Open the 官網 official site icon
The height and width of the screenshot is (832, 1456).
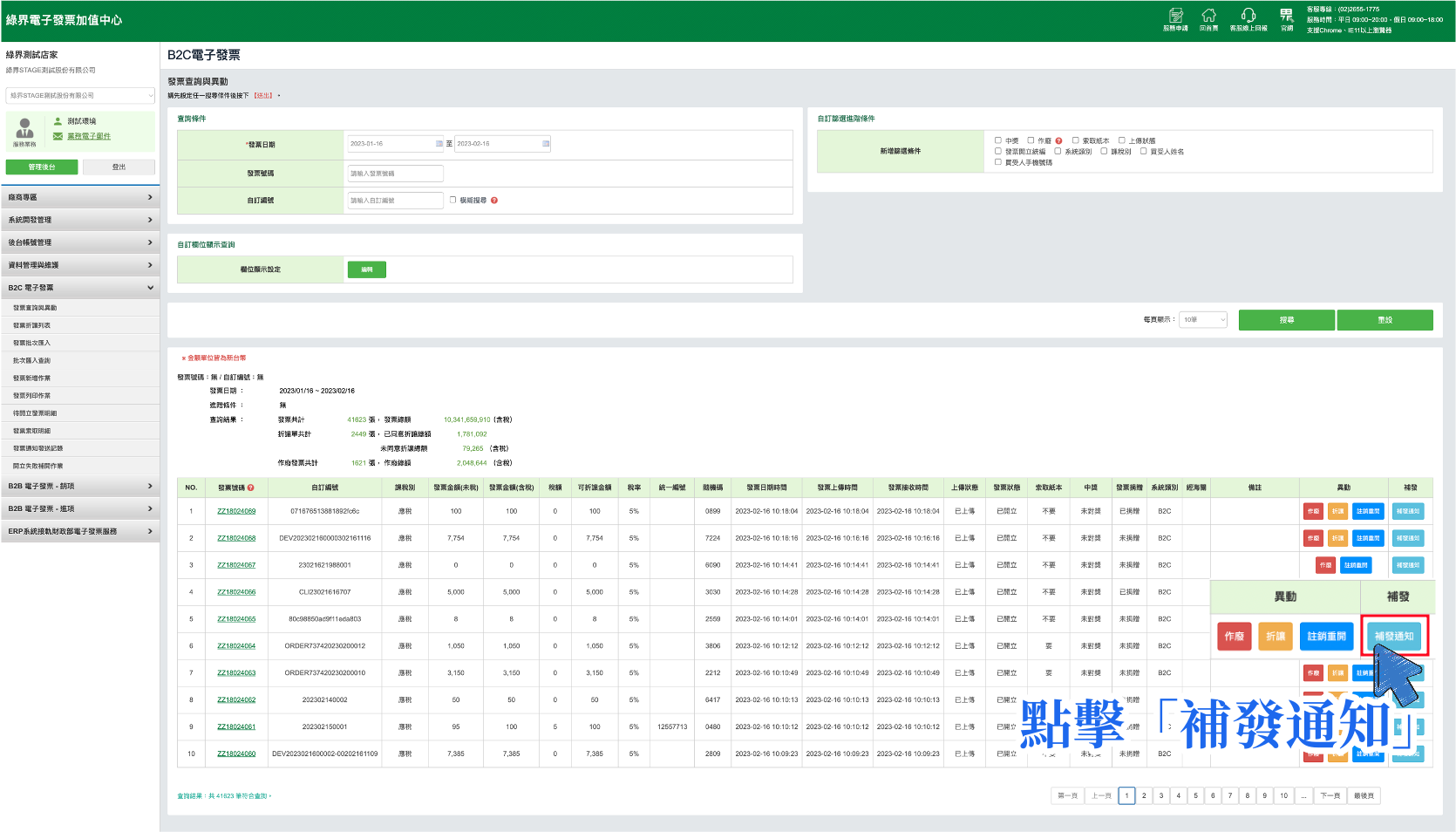click(x=1287, y=16)
